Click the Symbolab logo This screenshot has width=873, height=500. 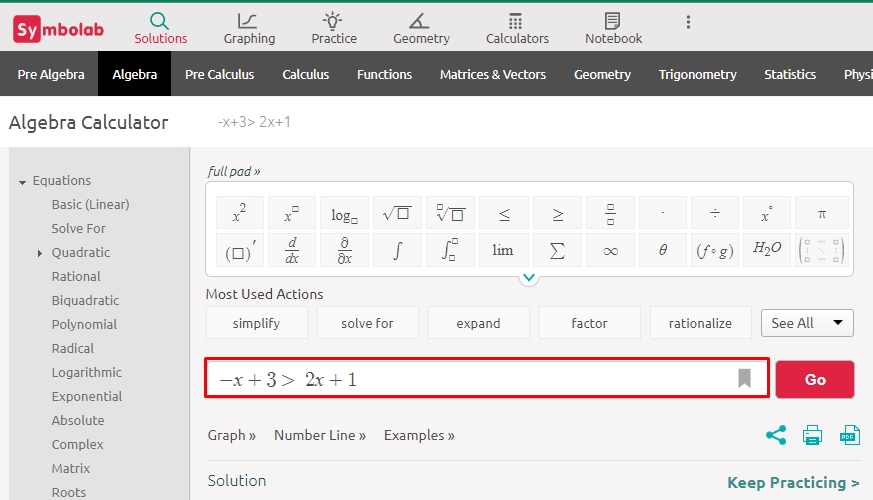58,29
